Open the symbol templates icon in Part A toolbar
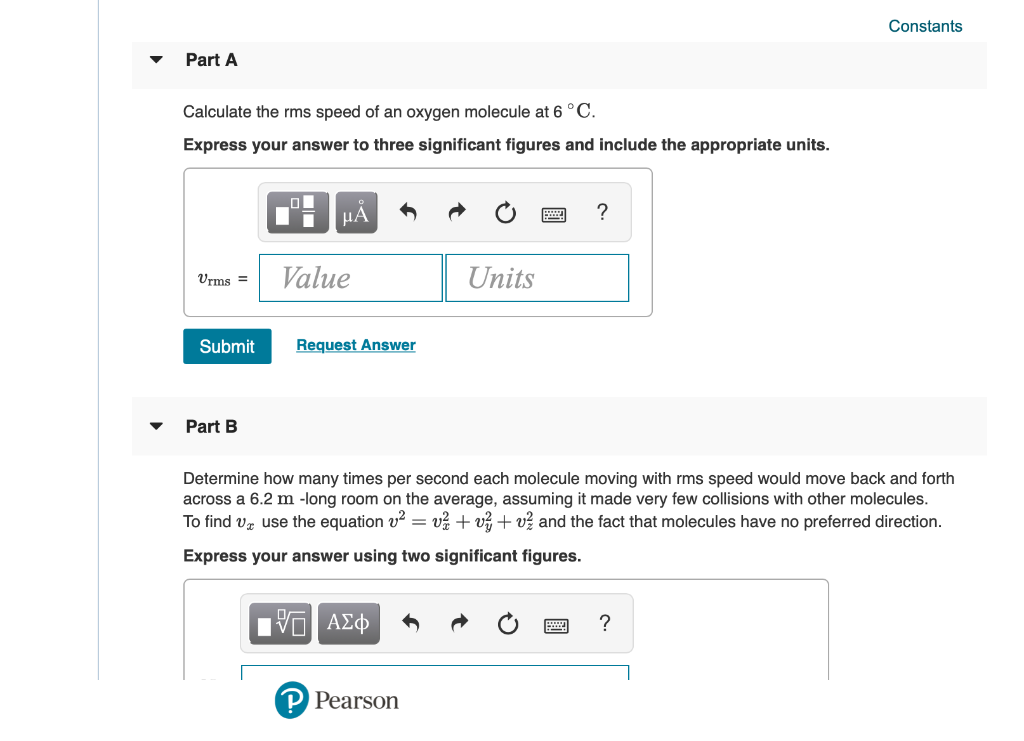The width and height of the screenshot is (1024, 741). pos(296,212)
